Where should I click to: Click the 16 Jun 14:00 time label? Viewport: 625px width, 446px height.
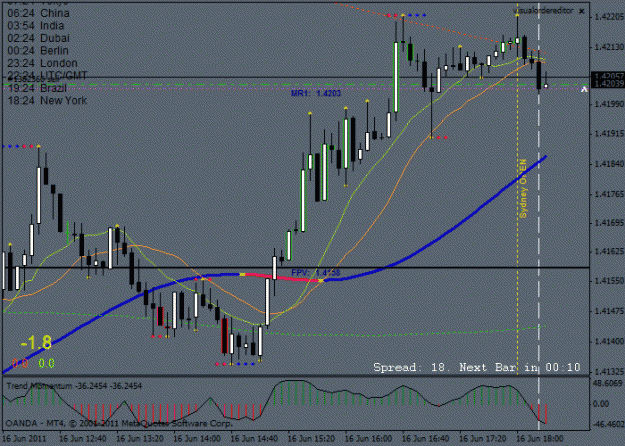tap(197, 439)
